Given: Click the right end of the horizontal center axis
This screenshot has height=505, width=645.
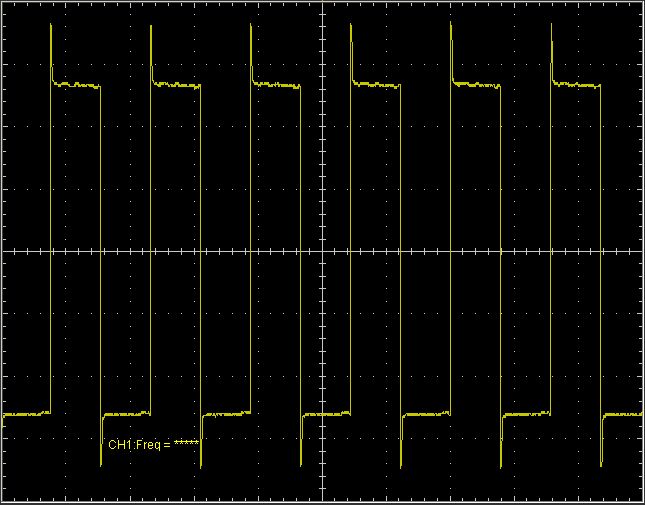Looking at the screenshot, I should [640, 252].
